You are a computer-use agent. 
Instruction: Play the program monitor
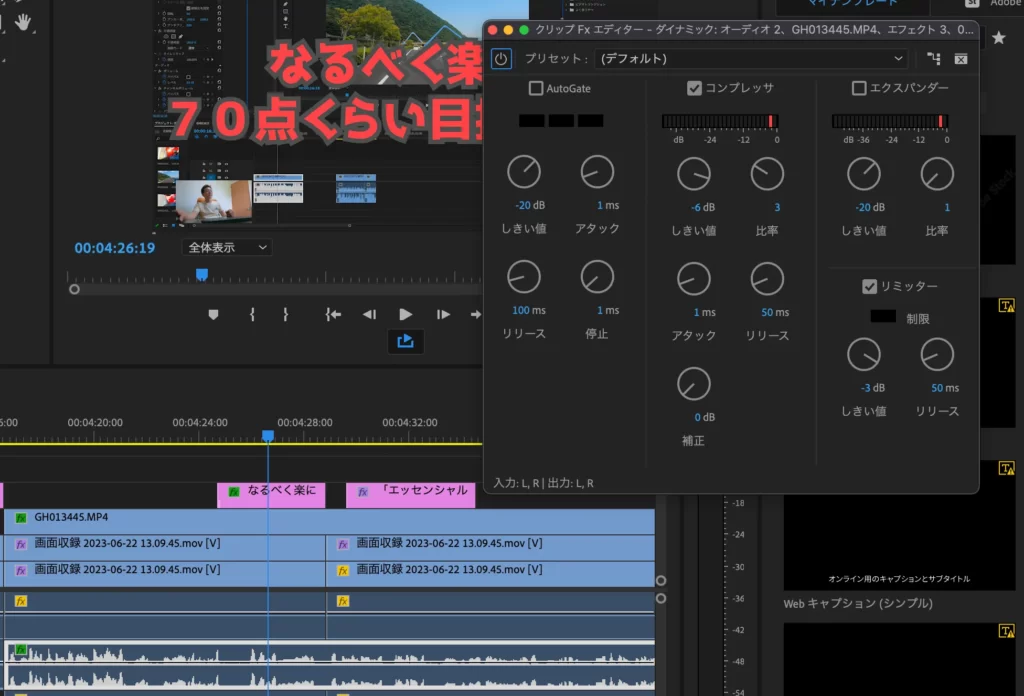406,315
